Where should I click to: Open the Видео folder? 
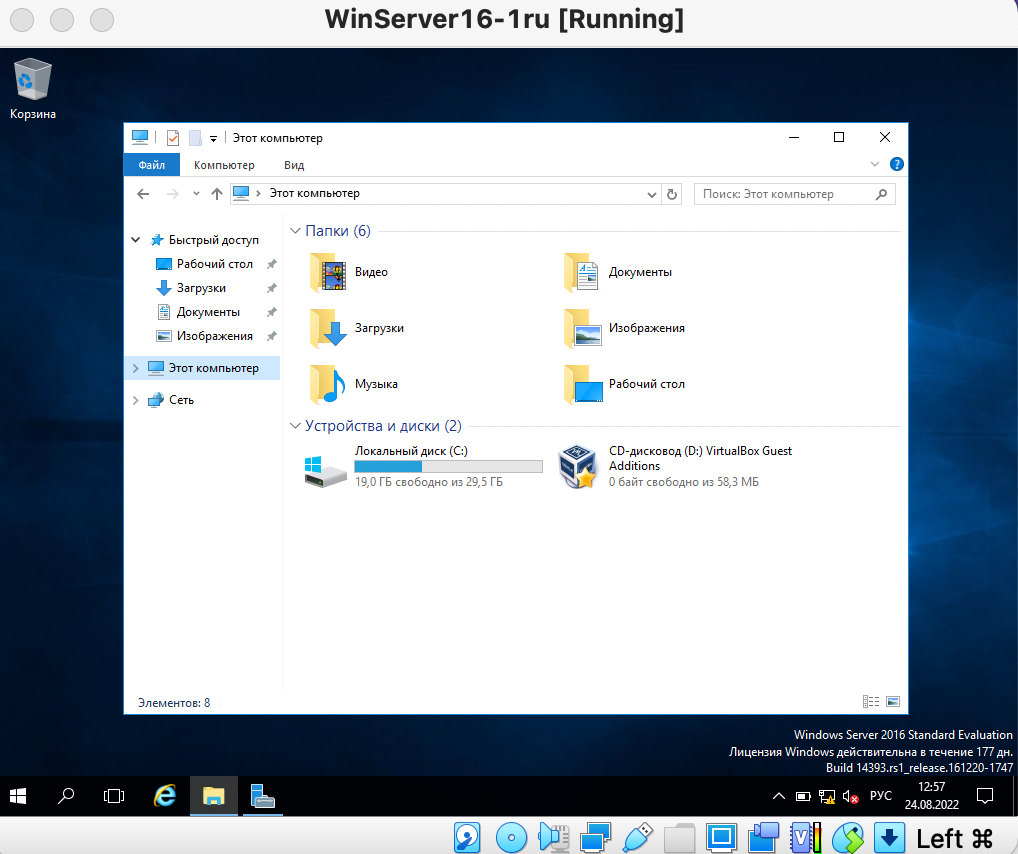click(x=349, y=272)
